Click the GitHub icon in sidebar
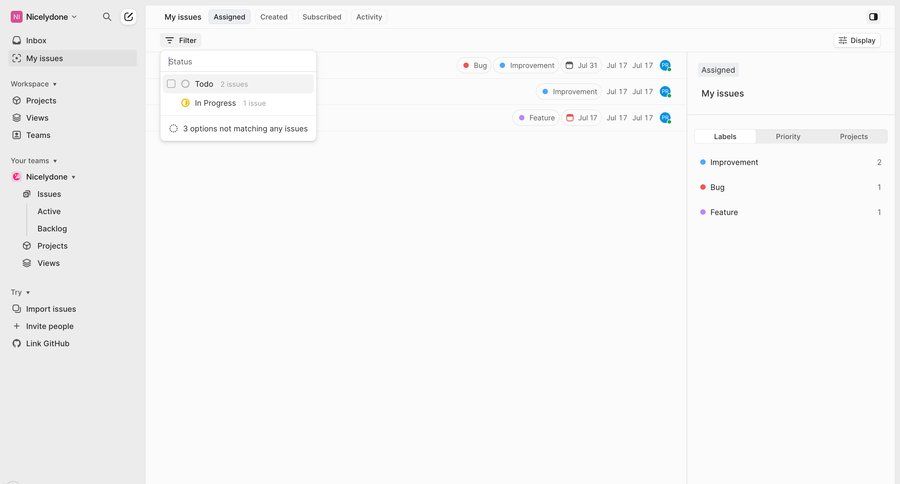 tap(17, 343)
